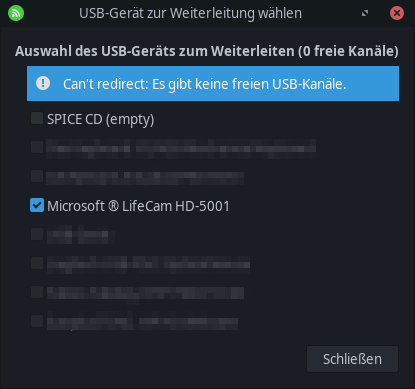Click the blurred device name at list bottom
Image resolution: width=415 pixels, height=389 pixels.
tap(142, 321)
